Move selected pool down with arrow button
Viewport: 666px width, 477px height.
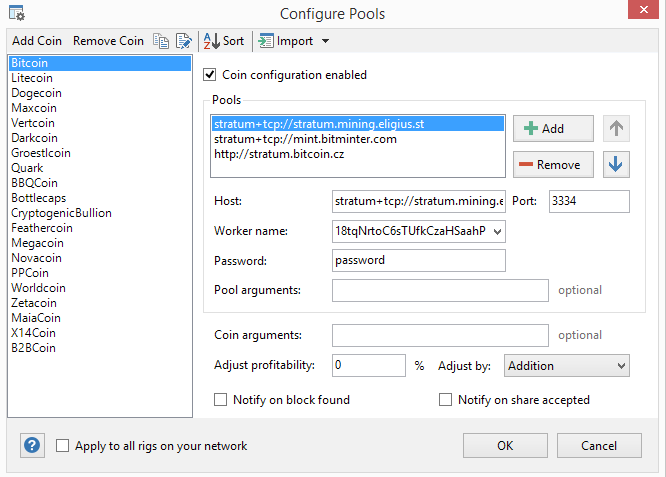point(617,164)
